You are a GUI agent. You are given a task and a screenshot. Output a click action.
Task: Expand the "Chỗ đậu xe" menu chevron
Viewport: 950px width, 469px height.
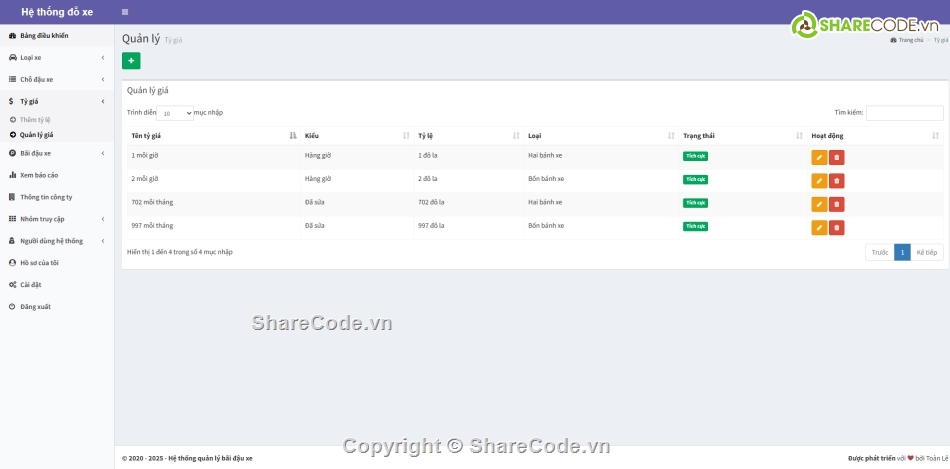point(103,79)
